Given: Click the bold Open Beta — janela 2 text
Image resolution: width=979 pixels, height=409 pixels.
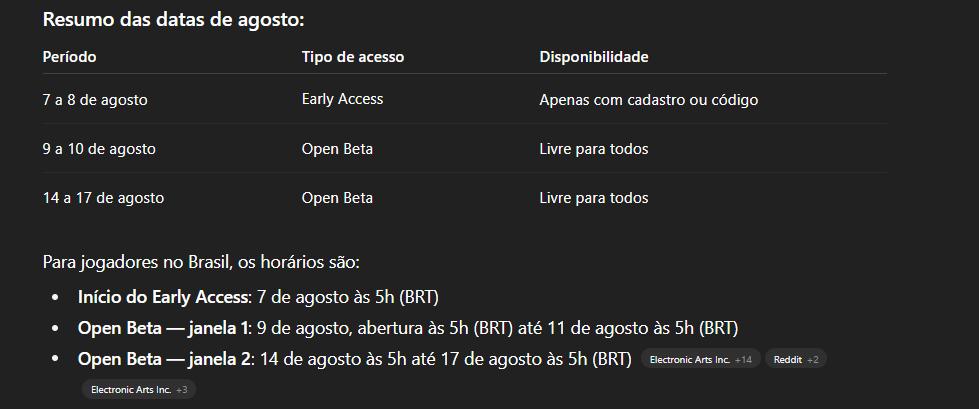Looking at the screenshot, I should [165, 358].
